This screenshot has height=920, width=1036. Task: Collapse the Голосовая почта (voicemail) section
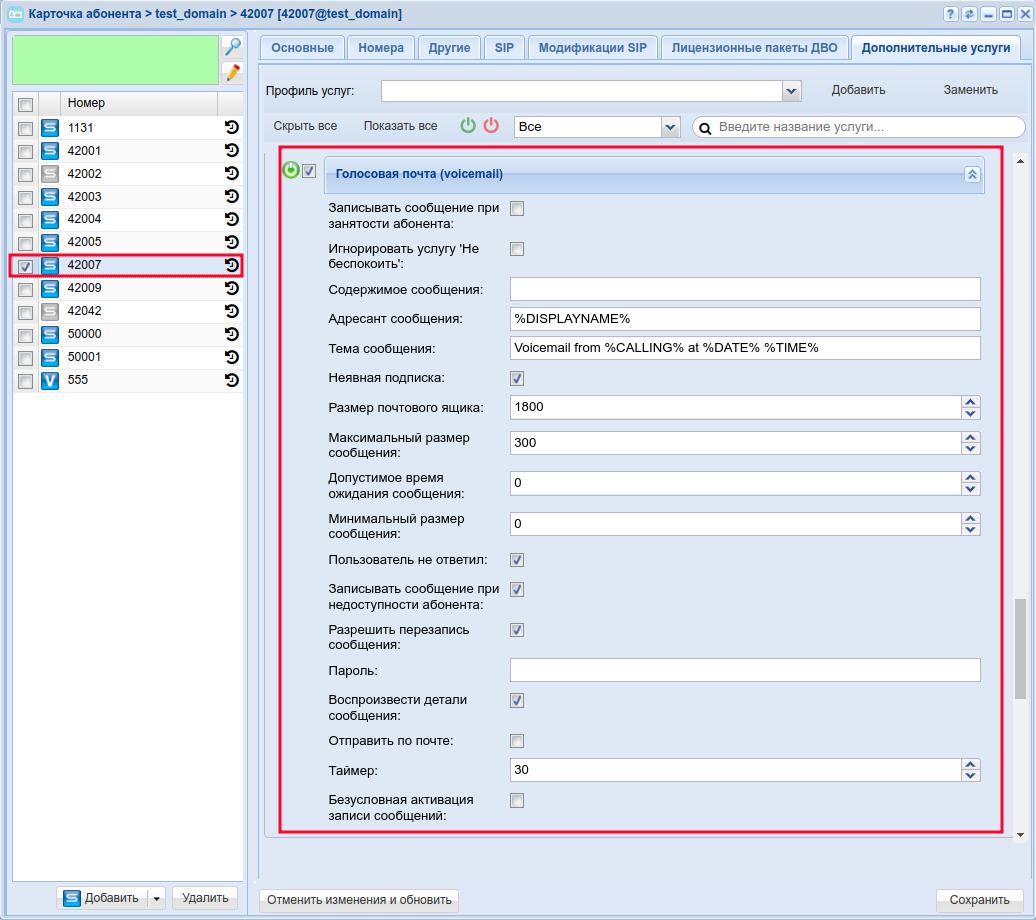[971, 174]
